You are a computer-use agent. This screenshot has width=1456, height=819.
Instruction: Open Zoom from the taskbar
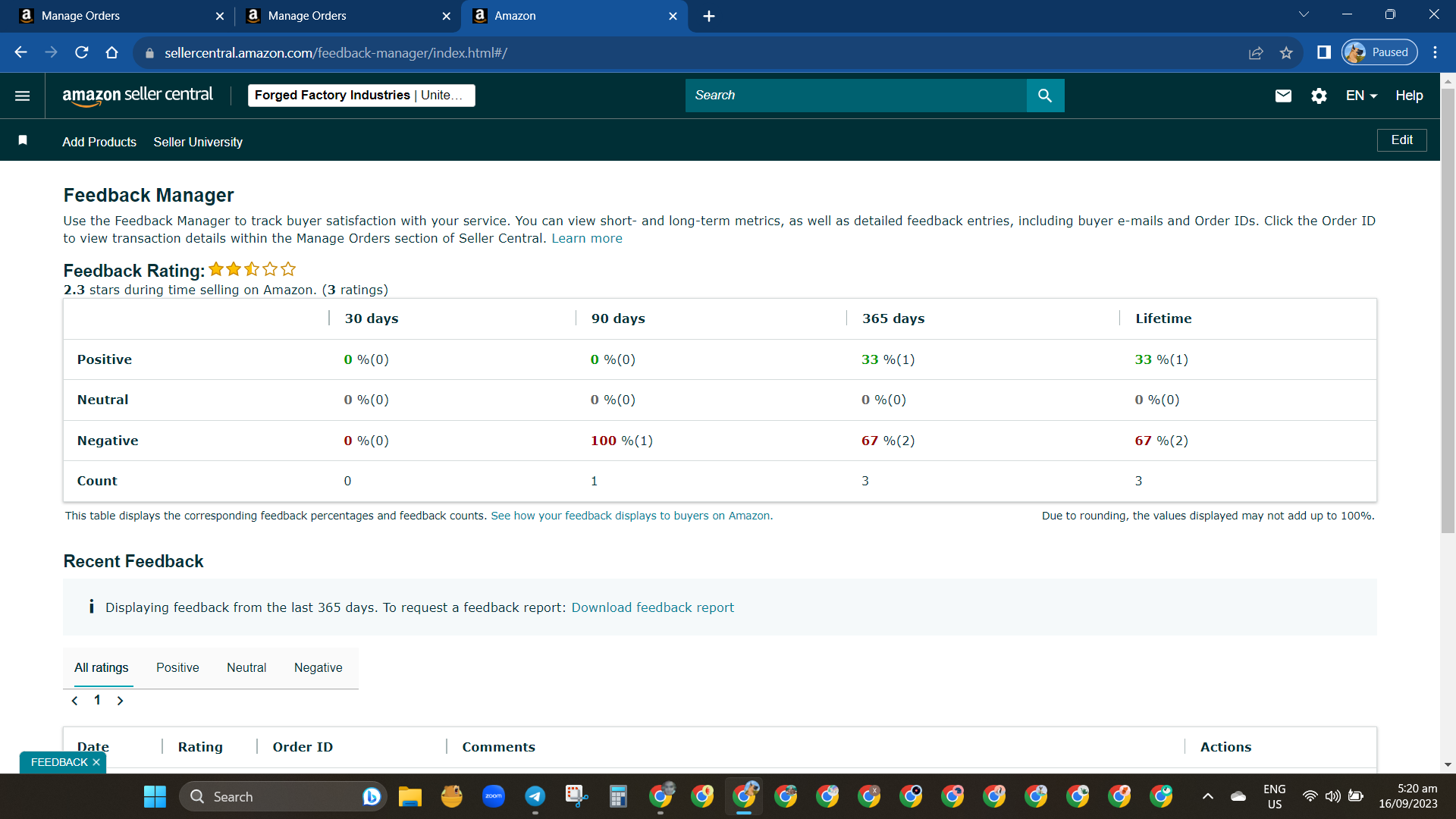click(x=494, y=796)
